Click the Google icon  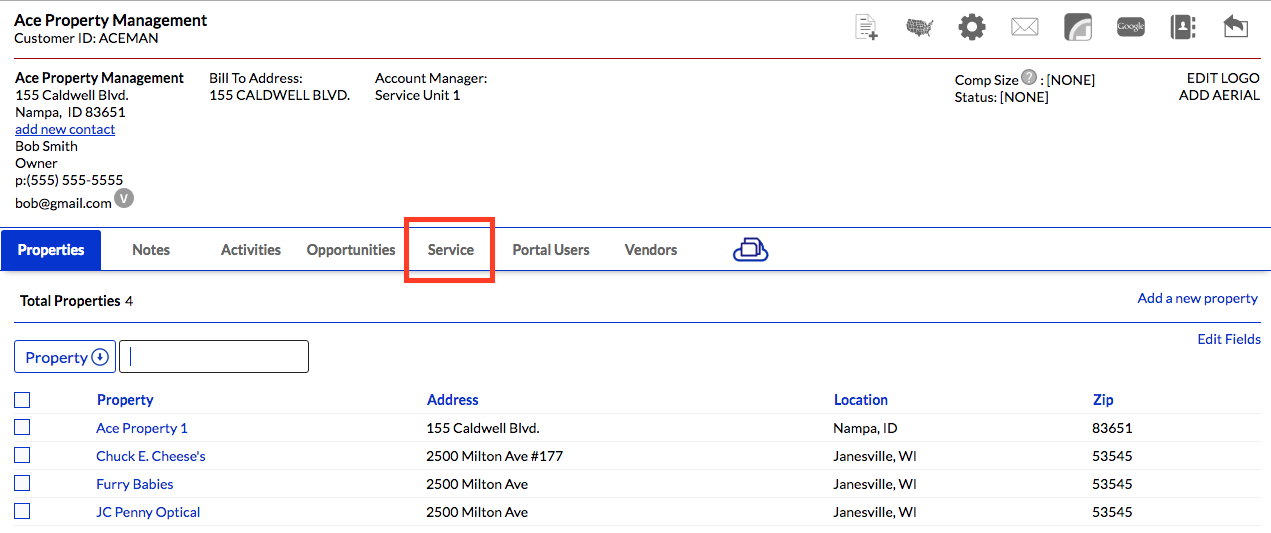(x=1131, y=27)
